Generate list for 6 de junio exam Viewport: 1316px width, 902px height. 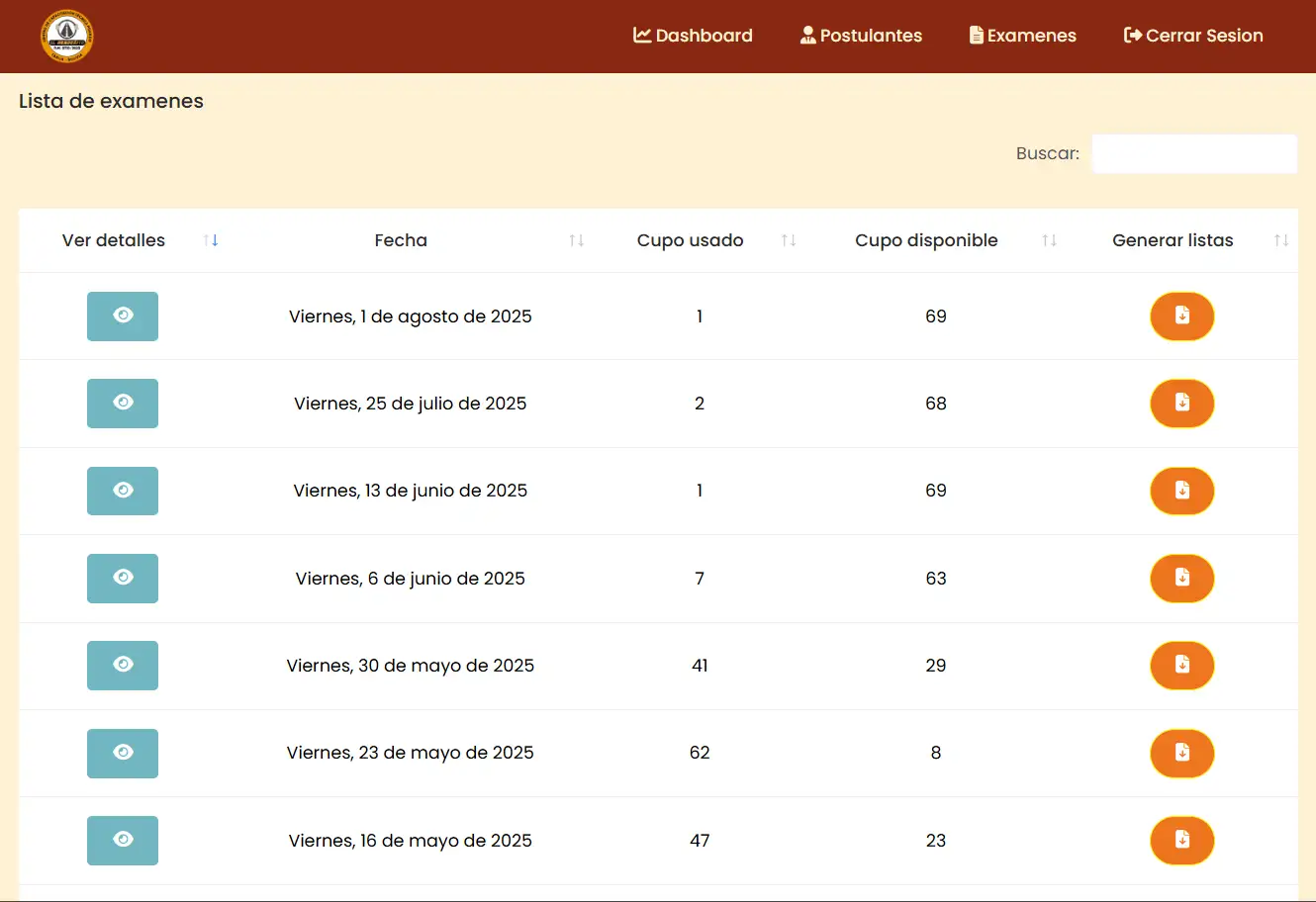click(1182, 579)
